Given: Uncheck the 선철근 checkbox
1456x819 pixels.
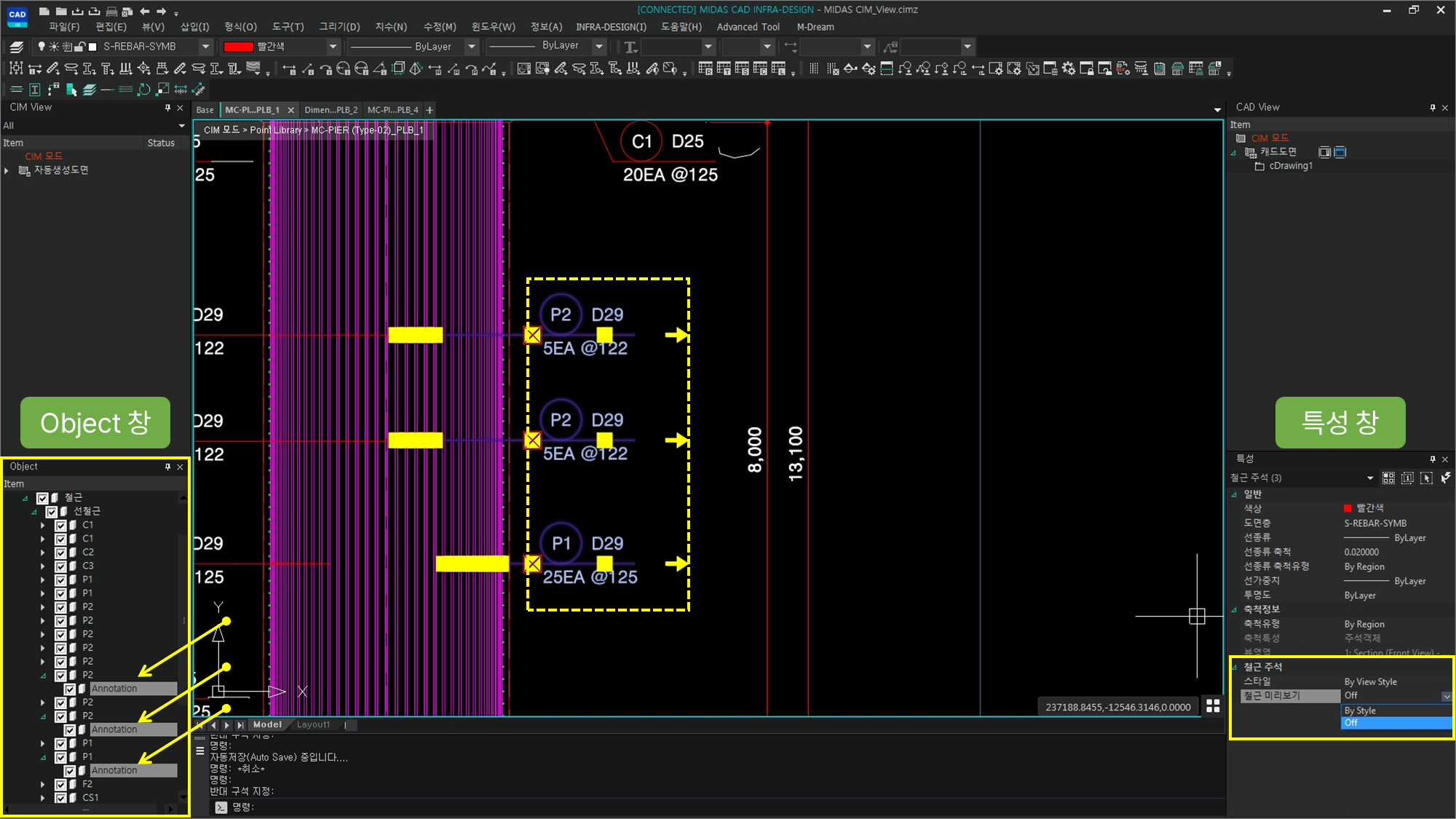Looking at the screenshot, I should [x=52, y=512].
